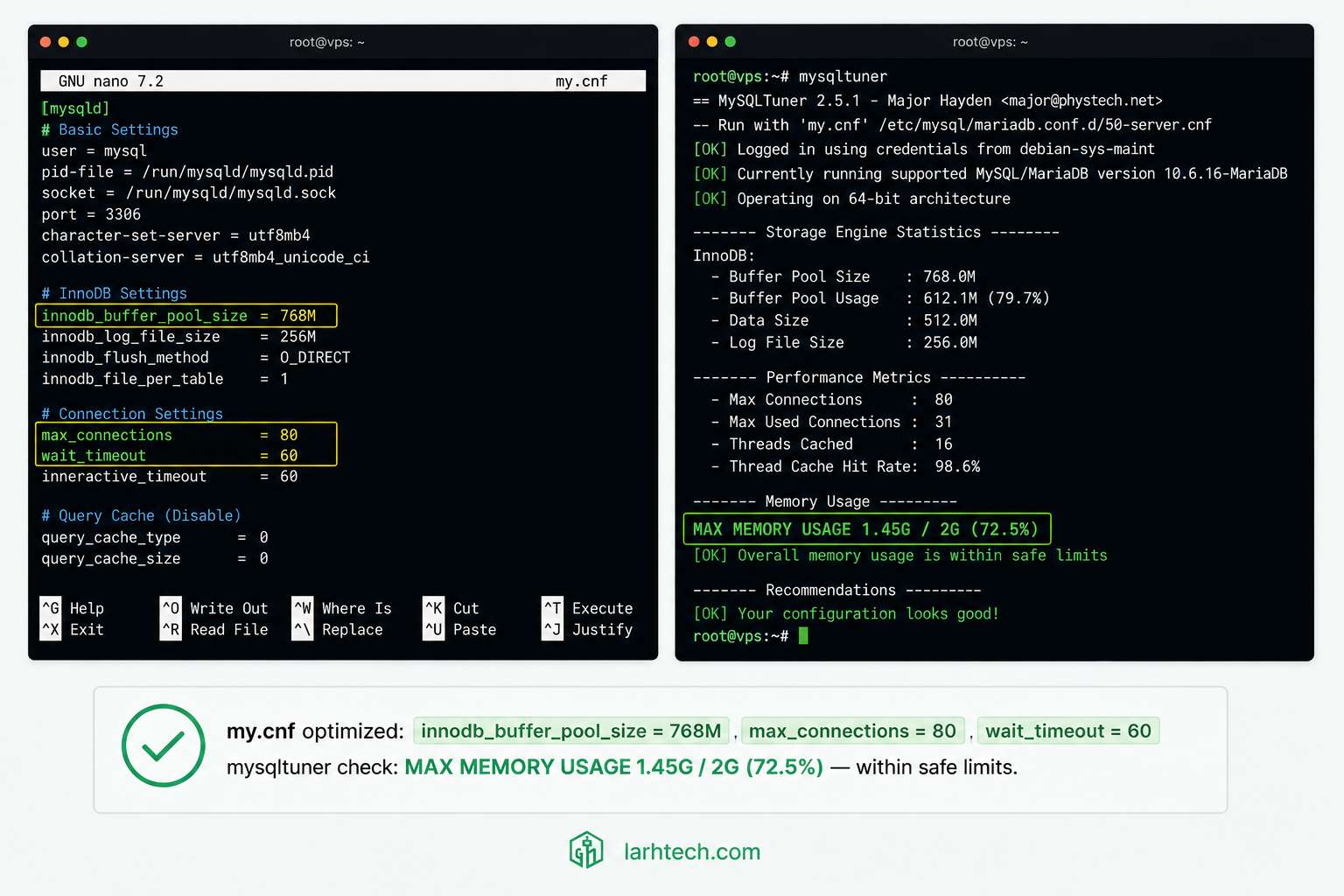Click the 'Max Used Connections : 31' line
This screenshot has height=896, width=1344.
tap(832, 422)
